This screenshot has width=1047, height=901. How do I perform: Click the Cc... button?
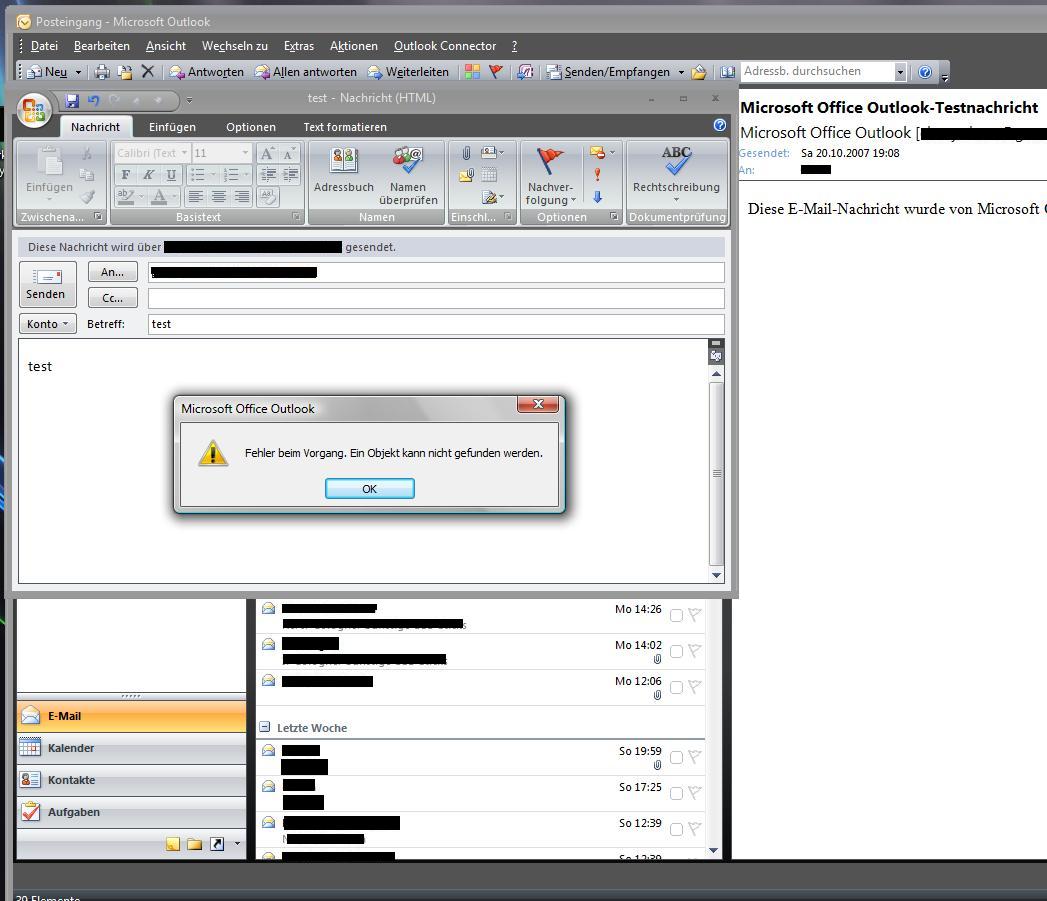(x=113, y=298)
